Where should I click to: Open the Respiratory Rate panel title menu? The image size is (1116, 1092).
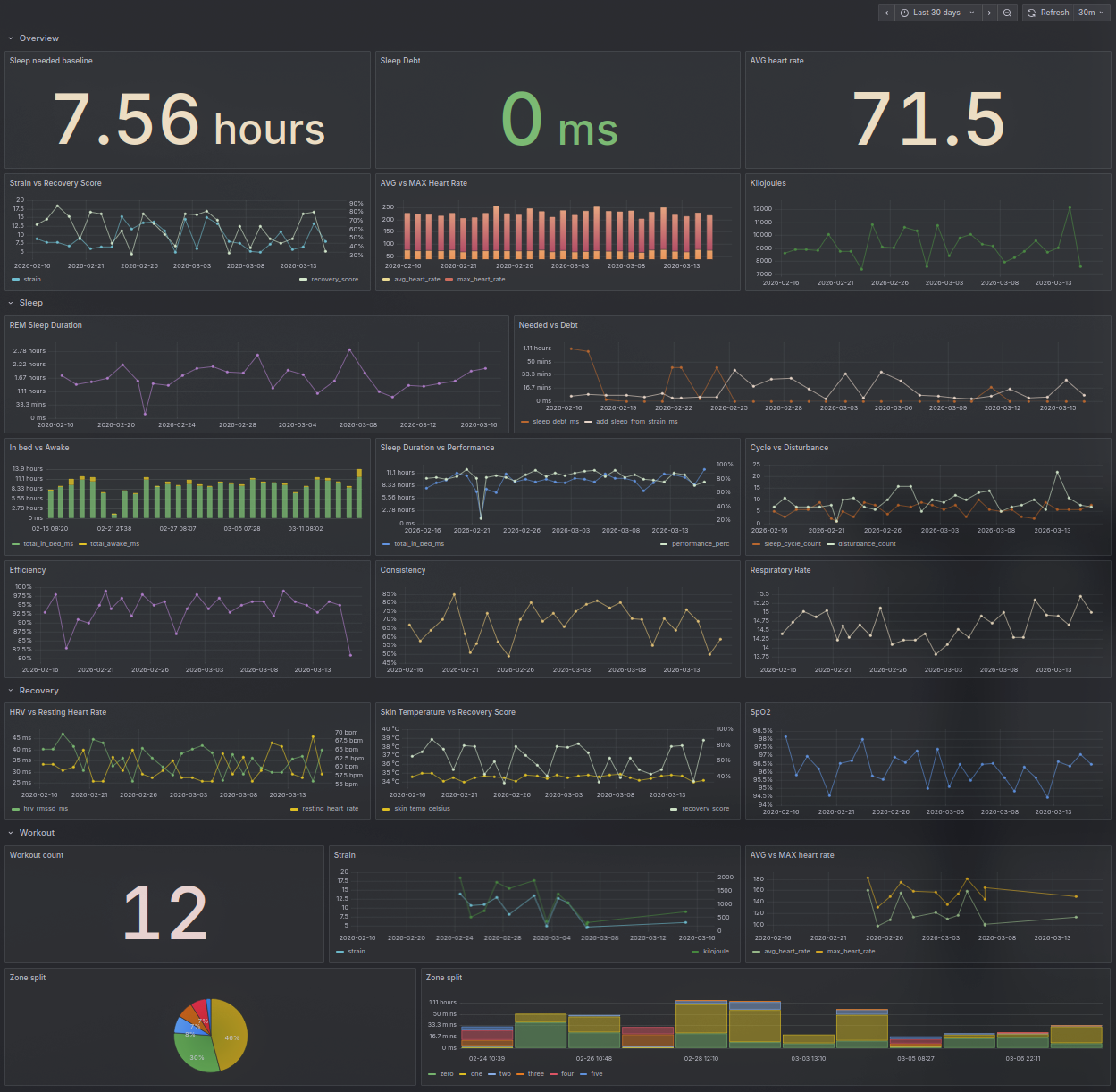pos(781,570)
